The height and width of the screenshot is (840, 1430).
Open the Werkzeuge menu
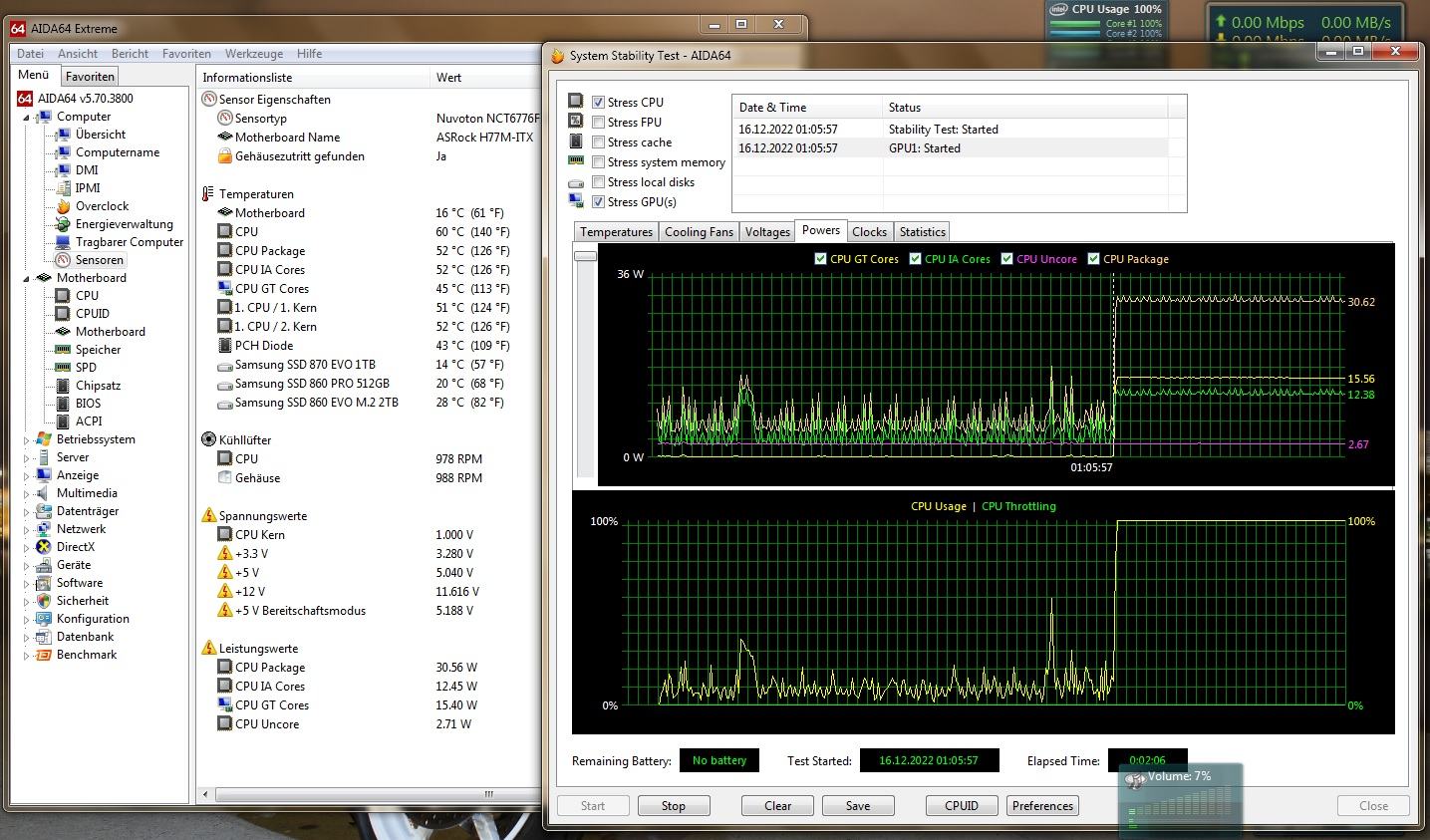(253, 54)
